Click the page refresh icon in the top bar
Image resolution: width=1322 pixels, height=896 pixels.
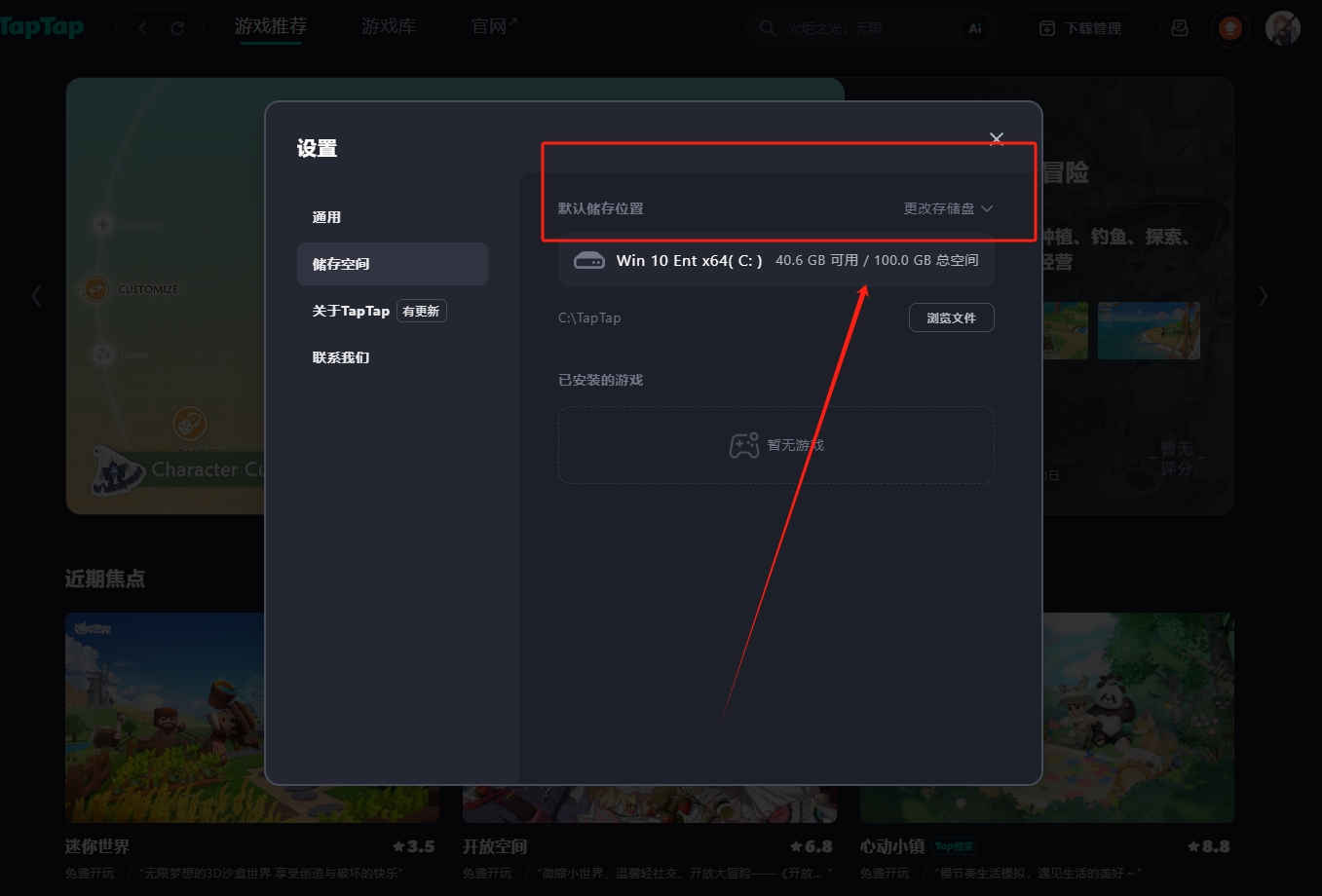[176, 28]
